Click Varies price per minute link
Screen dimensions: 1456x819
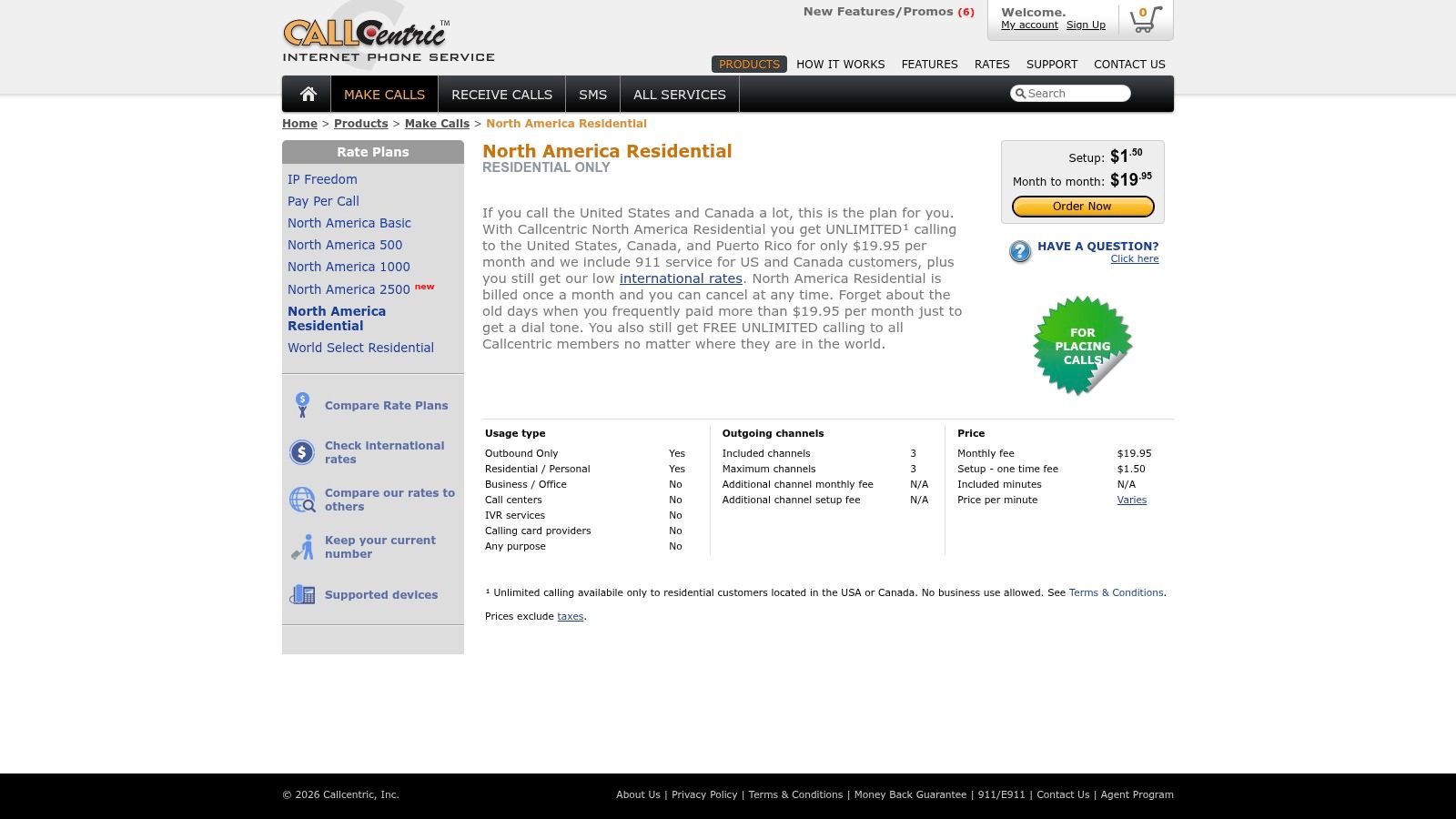(1131, 500)
